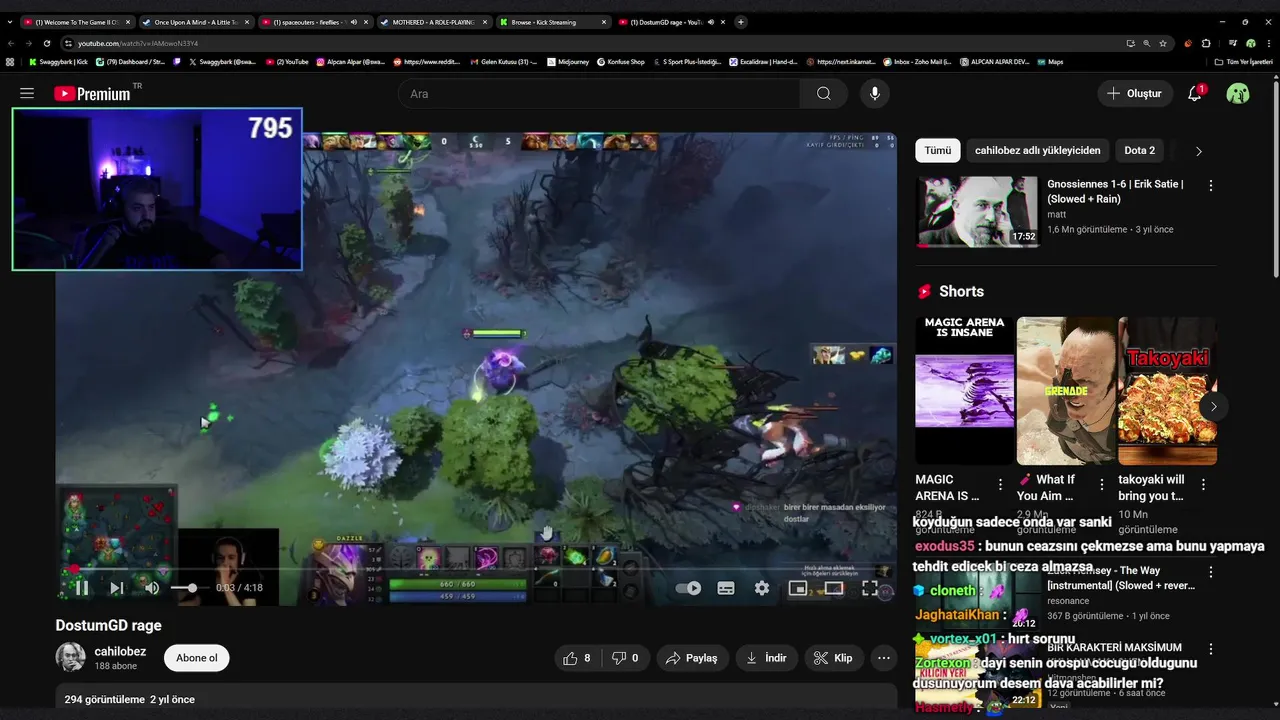Open the browser apps grid icon
Image resolution: width=1280 pixels, height=720 pixels.
(10, 62)
